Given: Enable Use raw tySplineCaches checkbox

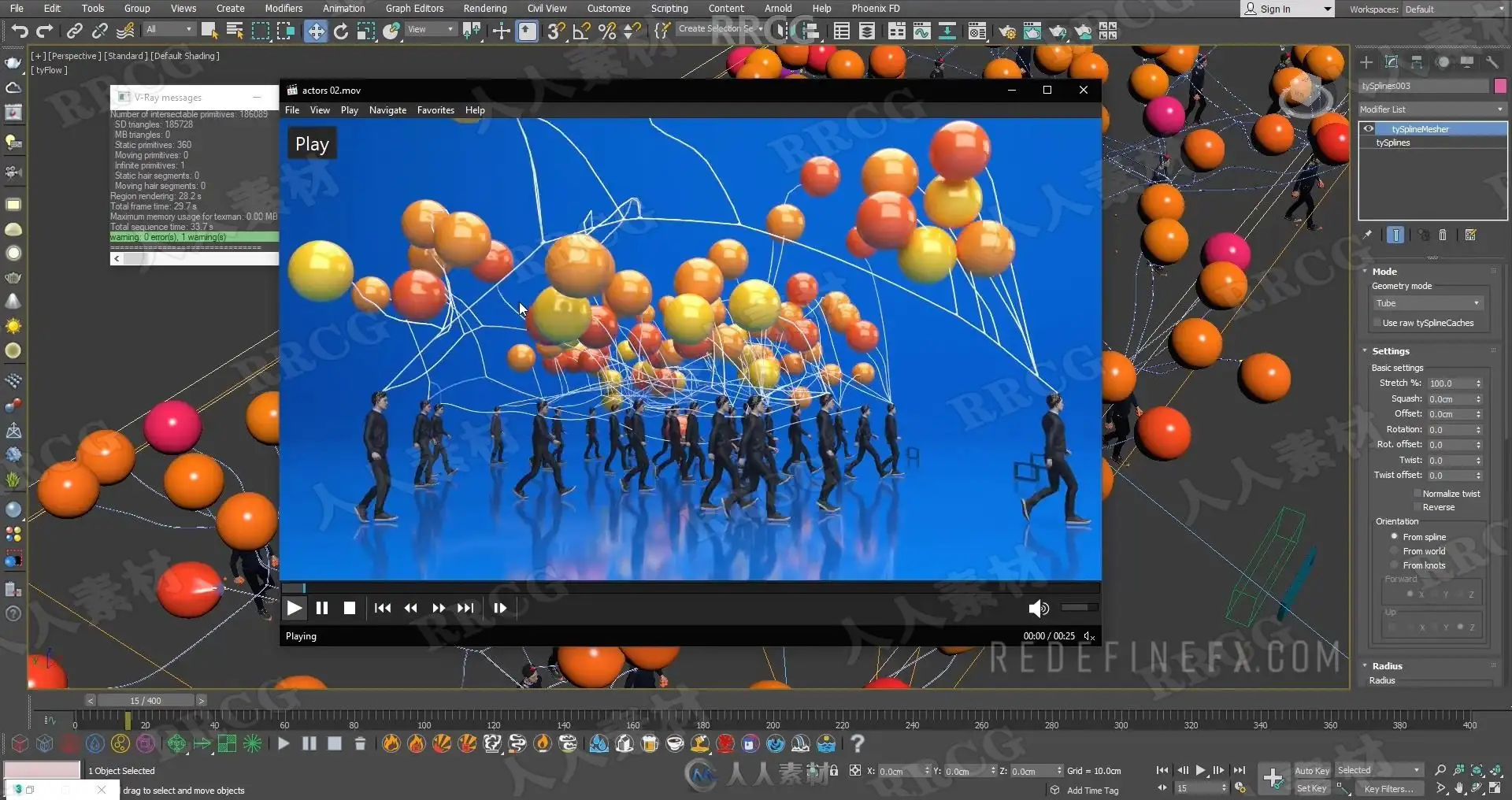Looking at the screenshot, I should 1377,323.
